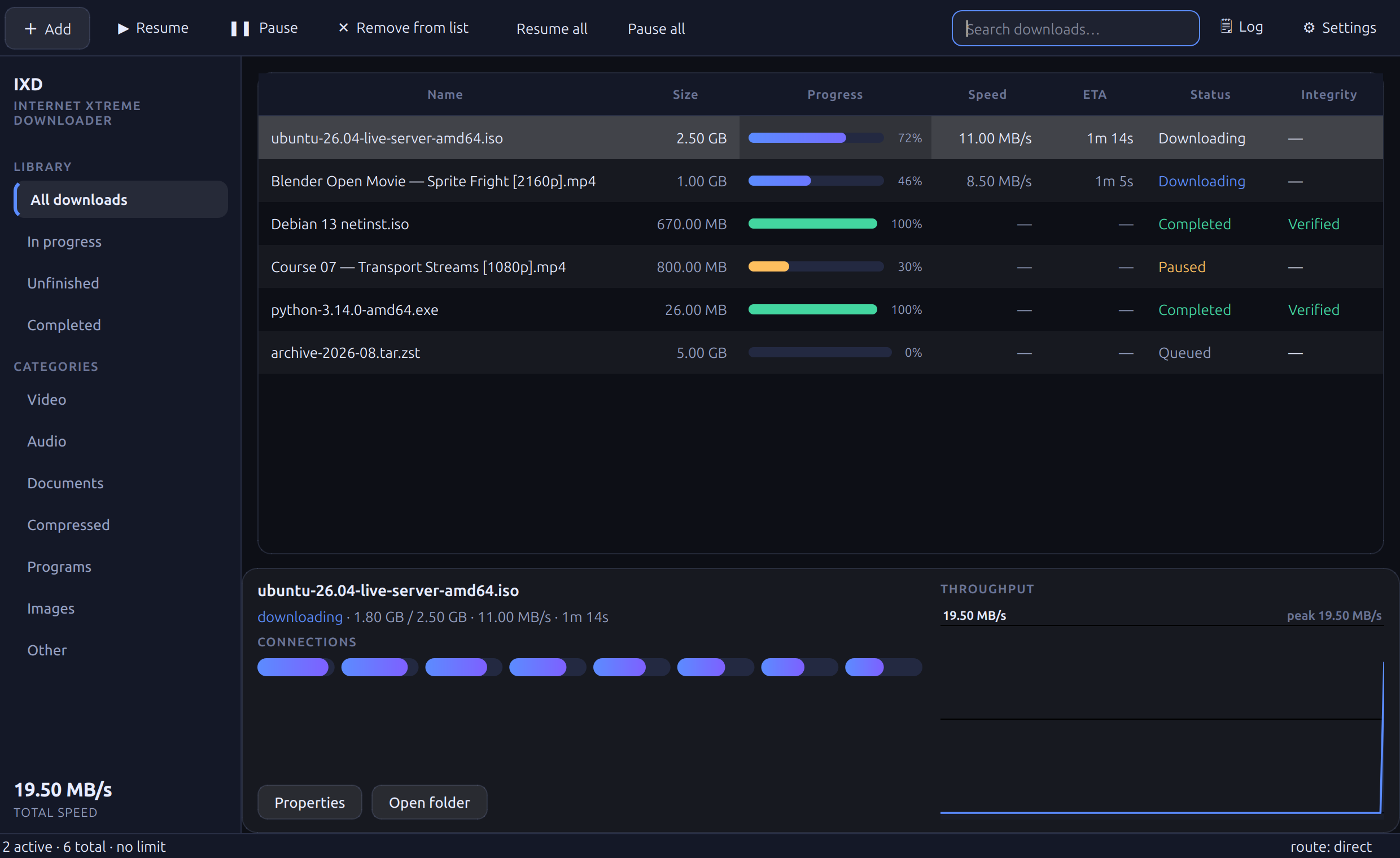This screenshot has width=1400, height=858.
Task: Click the first connection segment bar
Action: 295,667
